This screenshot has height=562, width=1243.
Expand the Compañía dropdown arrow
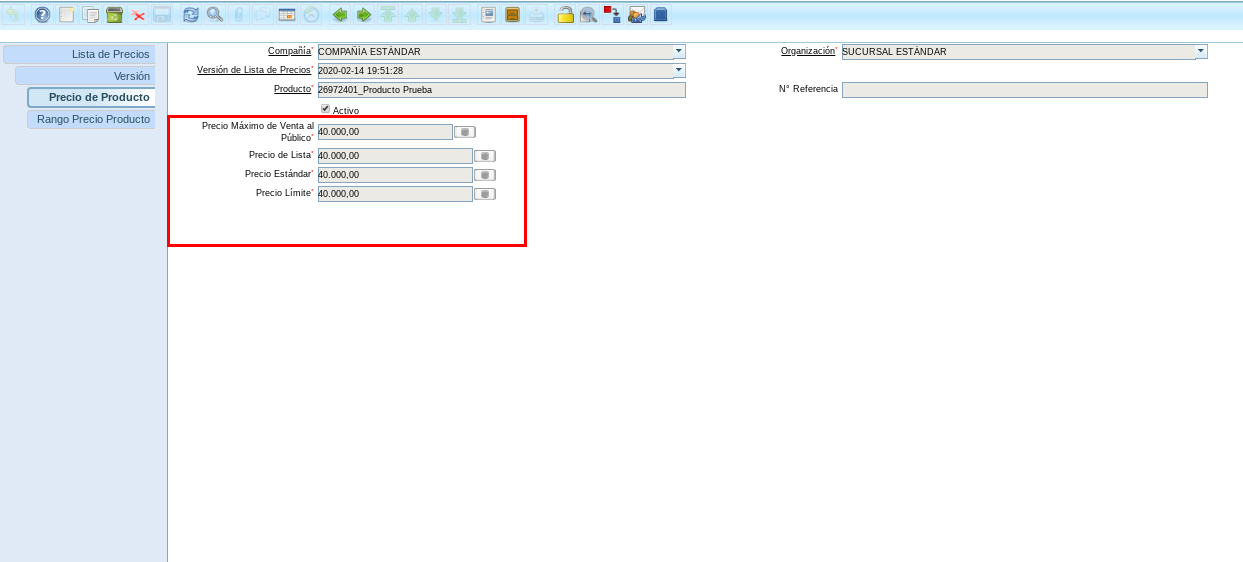(679, 50)
